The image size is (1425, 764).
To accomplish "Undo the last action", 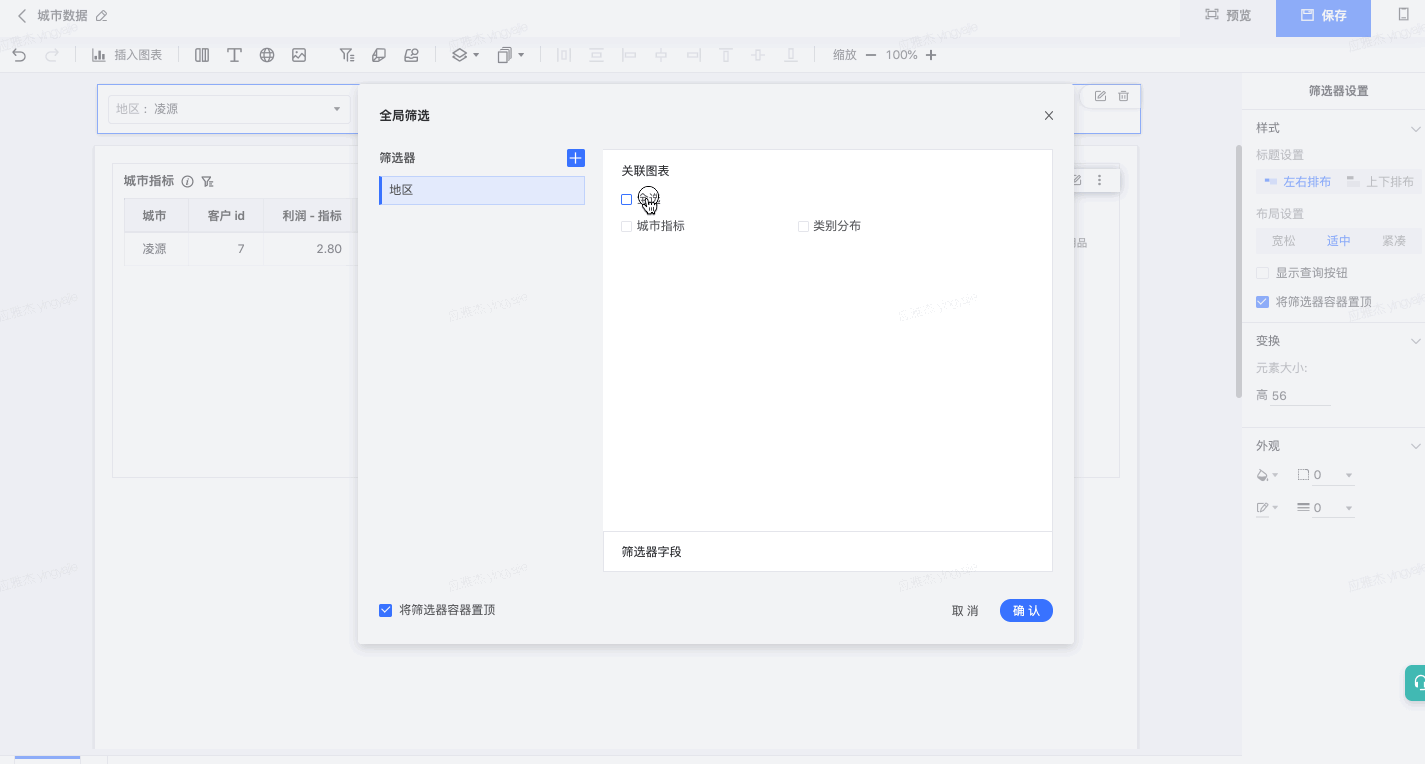I will coord(20,55).
